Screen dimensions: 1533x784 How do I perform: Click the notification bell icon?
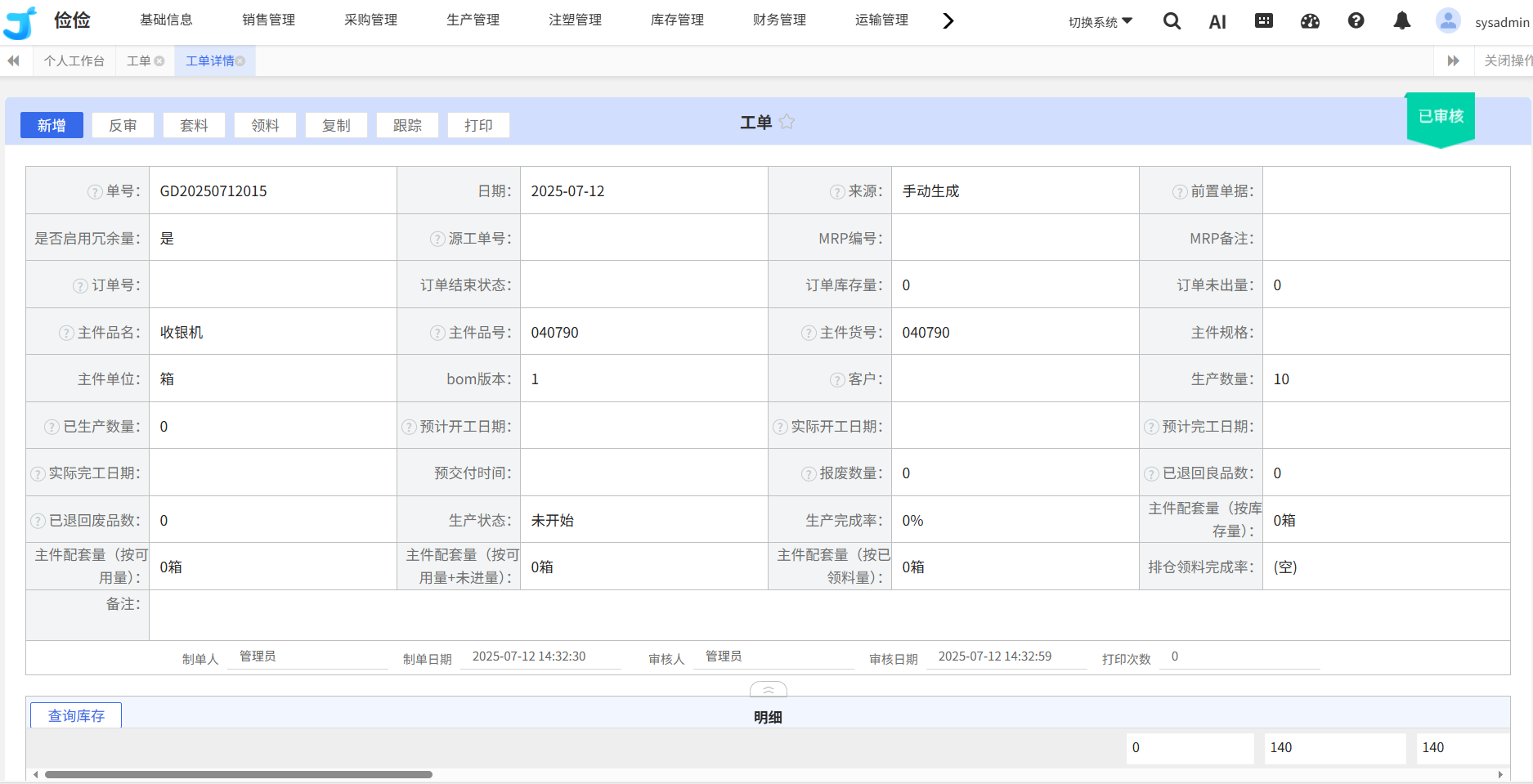pos(1401,21)
